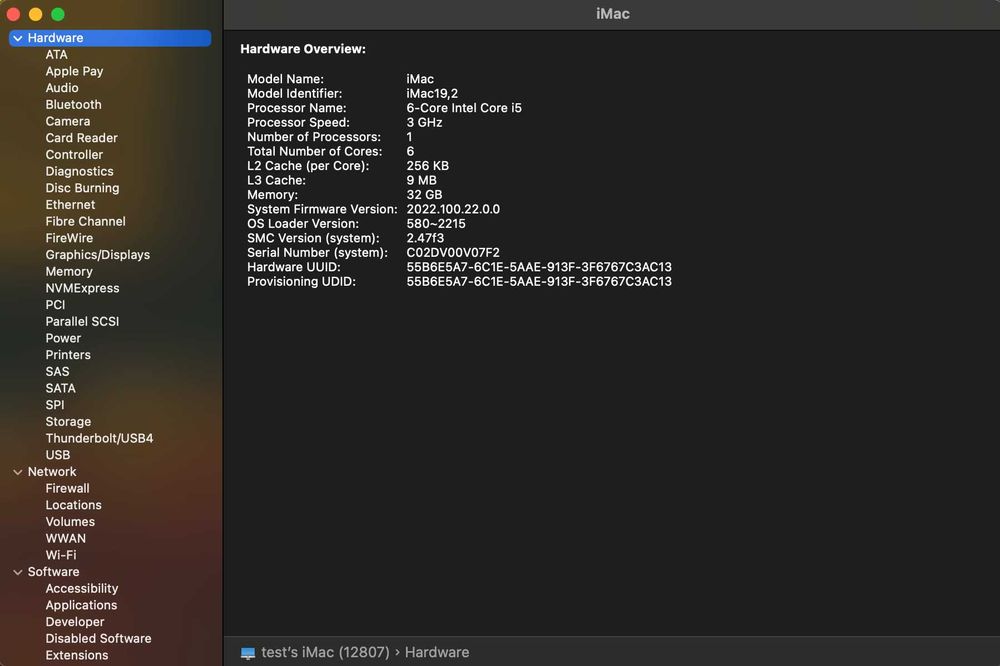Select the Software category label
Image resolution: width=1000 pixels, height=666 pixels.
54,572
